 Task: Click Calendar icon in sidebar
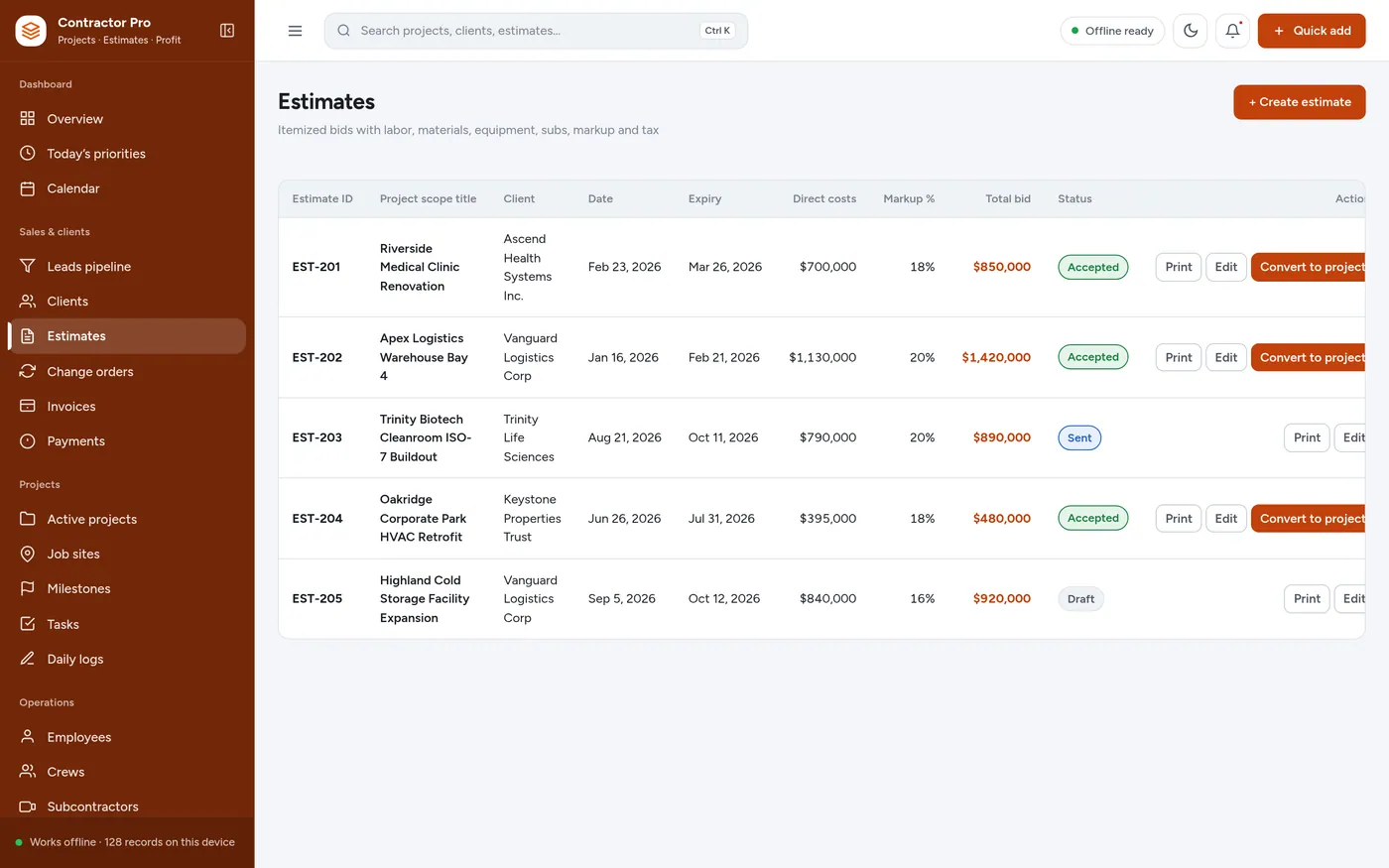click(x=28, y=188)
